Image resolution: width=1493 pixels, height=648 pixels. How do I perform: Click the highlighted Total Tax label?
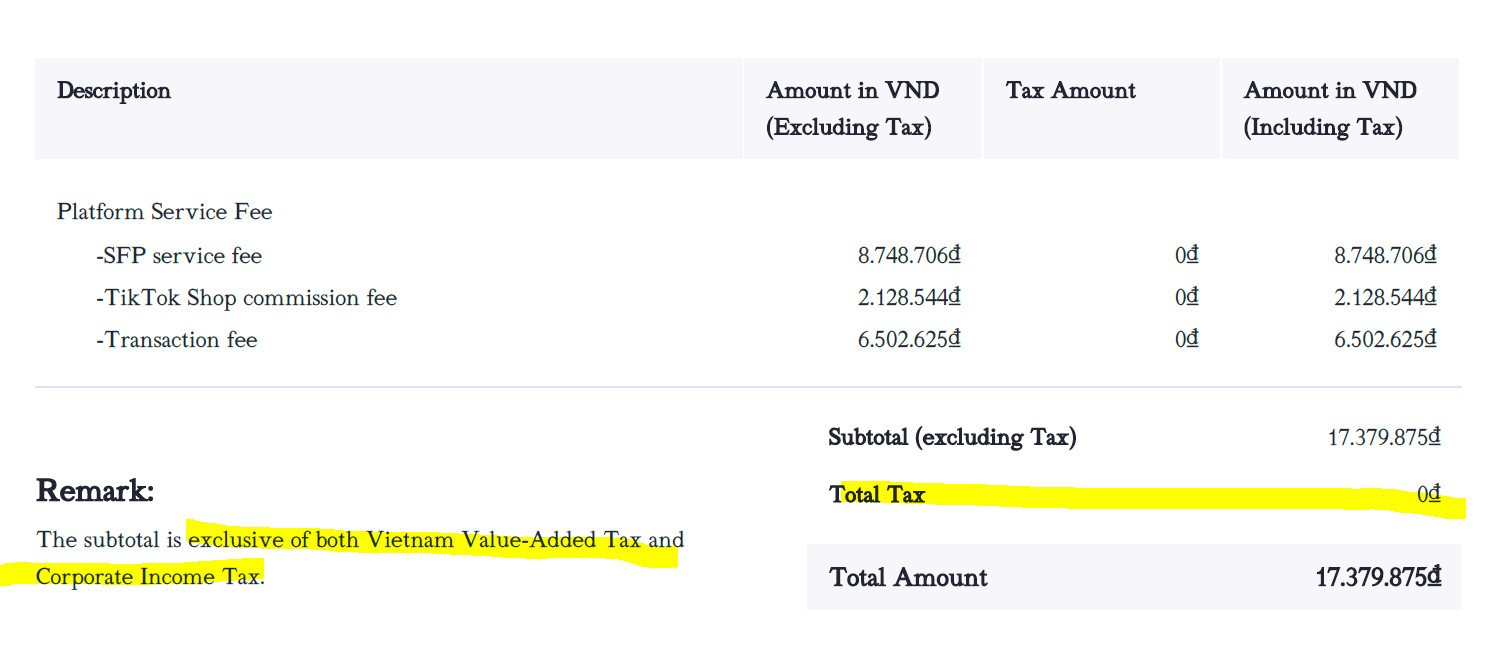877,494
